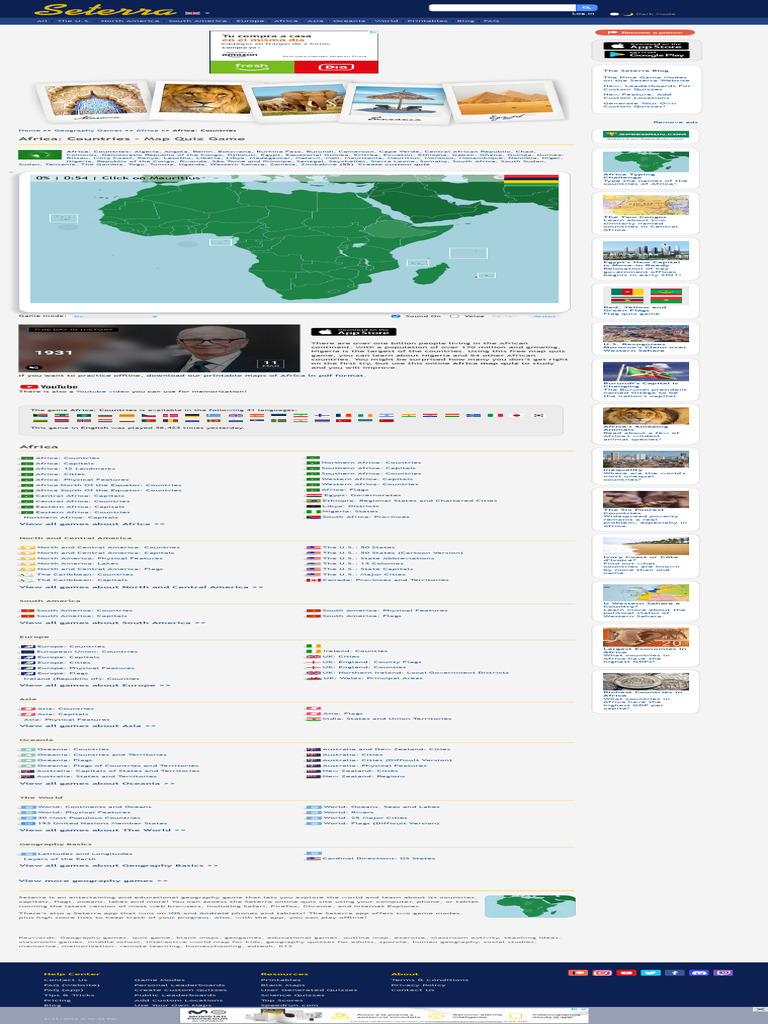
Task: Click the small Africa map thumbnail near description
Action: click(x=530, y=906)
